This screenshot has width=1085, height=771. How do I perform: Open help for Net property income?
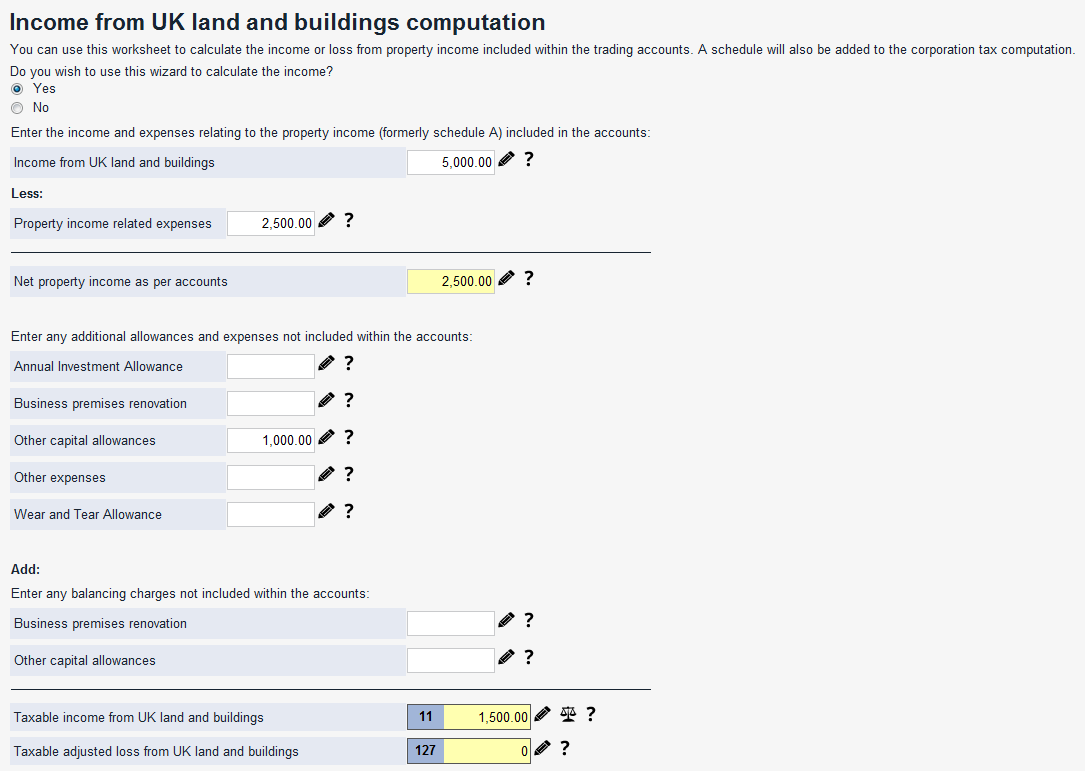(529, 279)
